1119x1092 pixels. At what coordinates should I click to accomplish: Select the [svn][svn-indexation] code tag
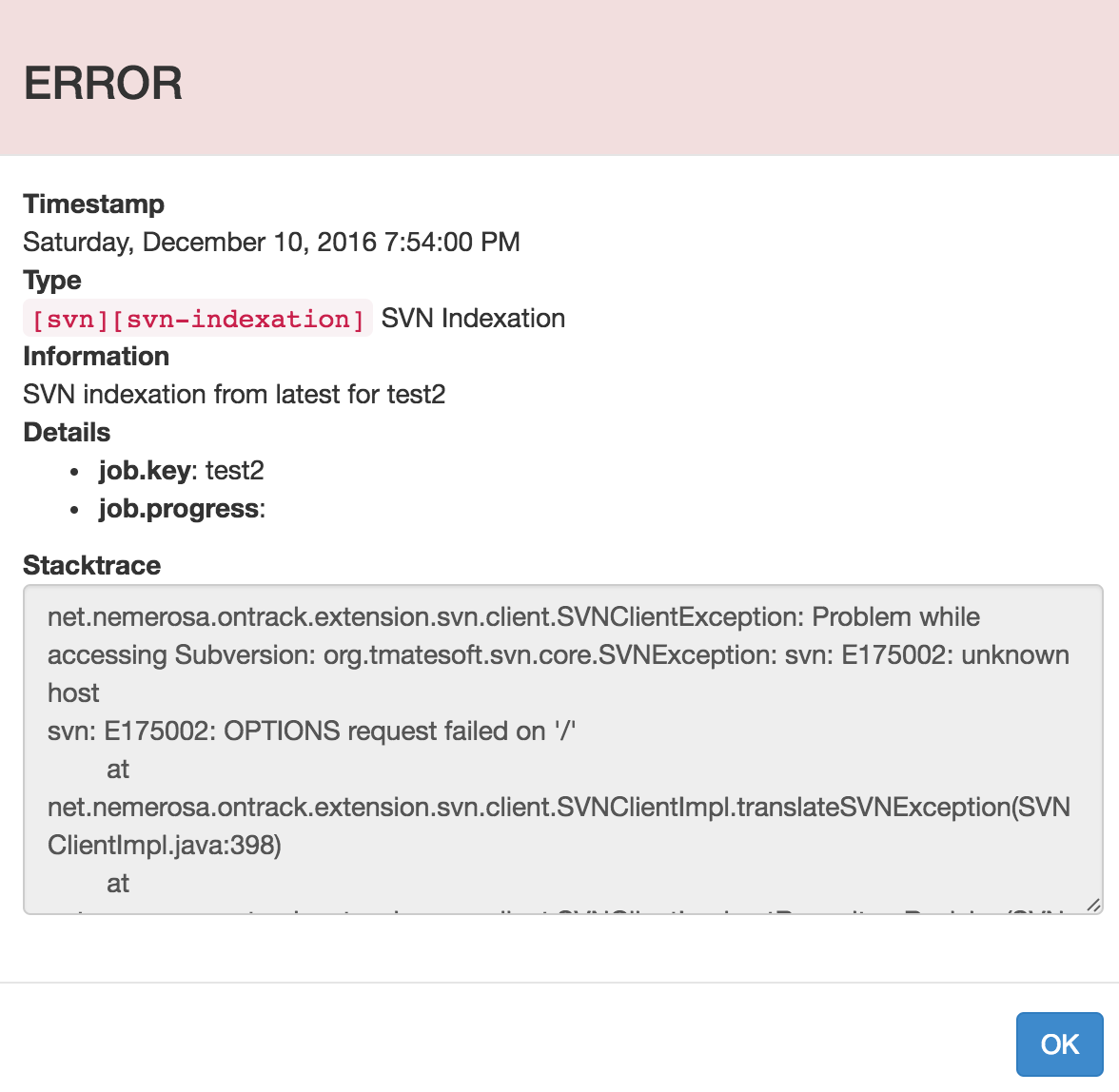198,319
